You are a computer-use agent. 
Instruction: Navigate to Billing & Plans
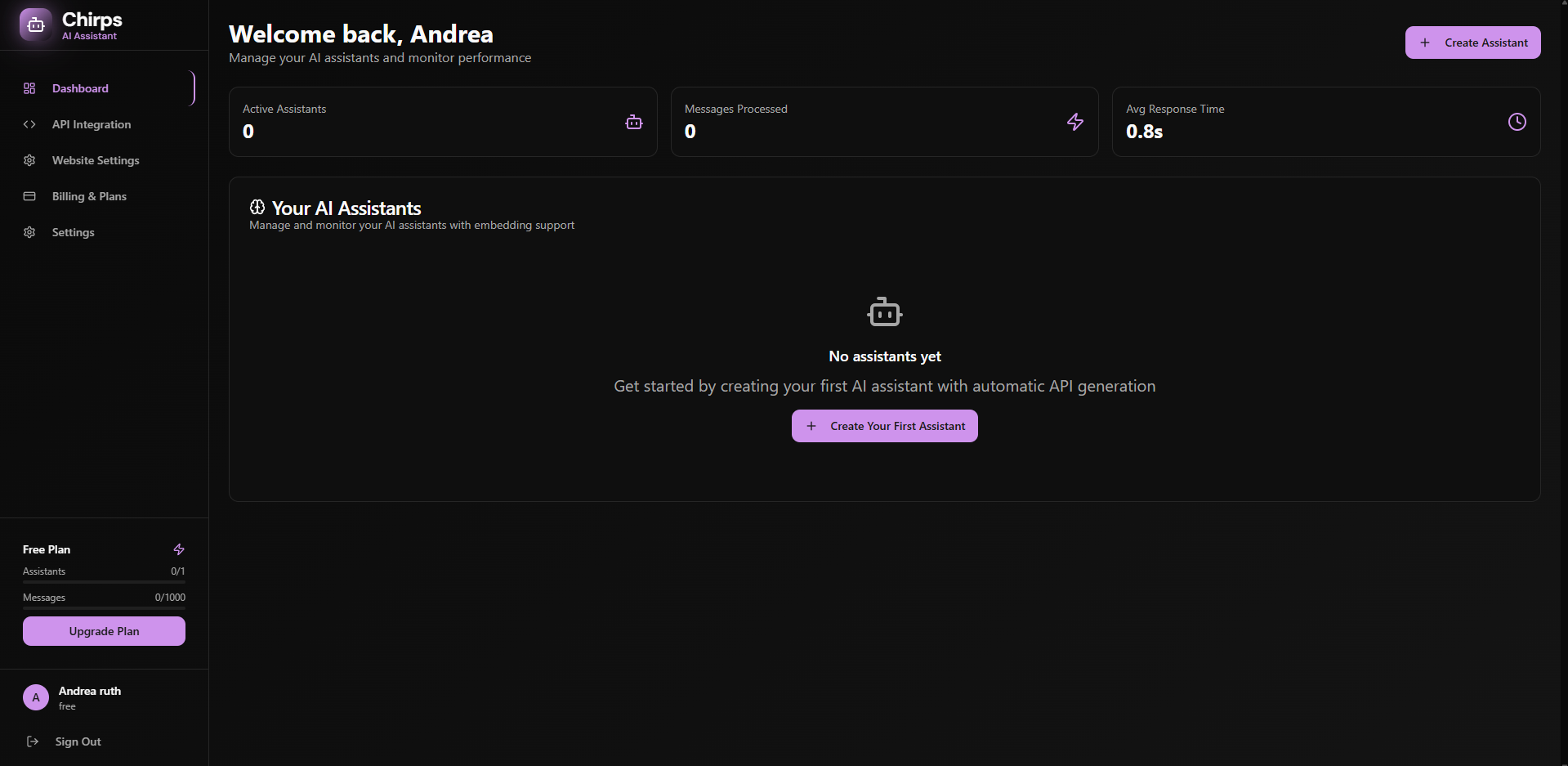tap(88, 196)
